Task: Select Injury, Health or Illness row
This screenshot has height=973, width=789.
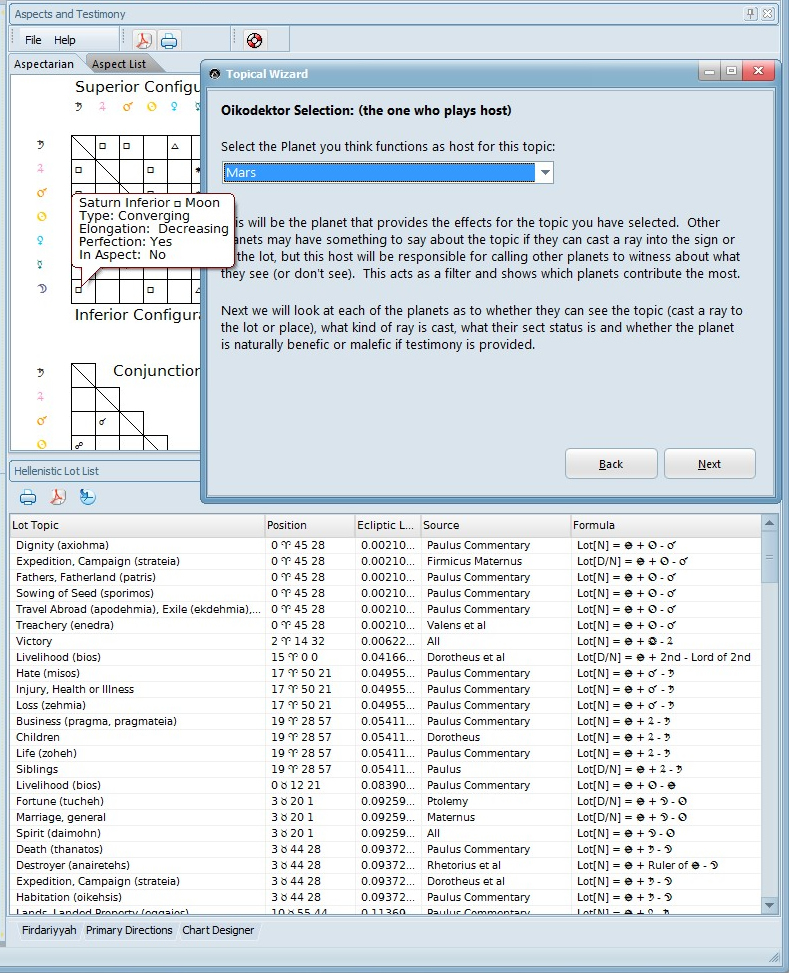Action: point(385,689)
